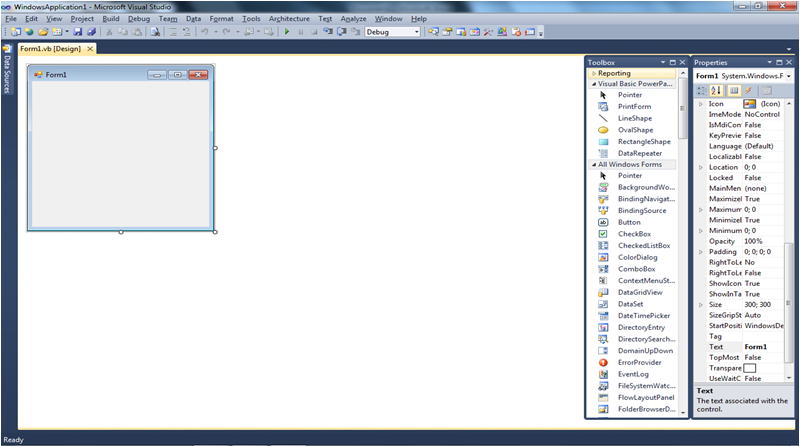Click the Save All toolbar icon
The image size is (800, 447).
pyautogui.click(x=91, y=32)
